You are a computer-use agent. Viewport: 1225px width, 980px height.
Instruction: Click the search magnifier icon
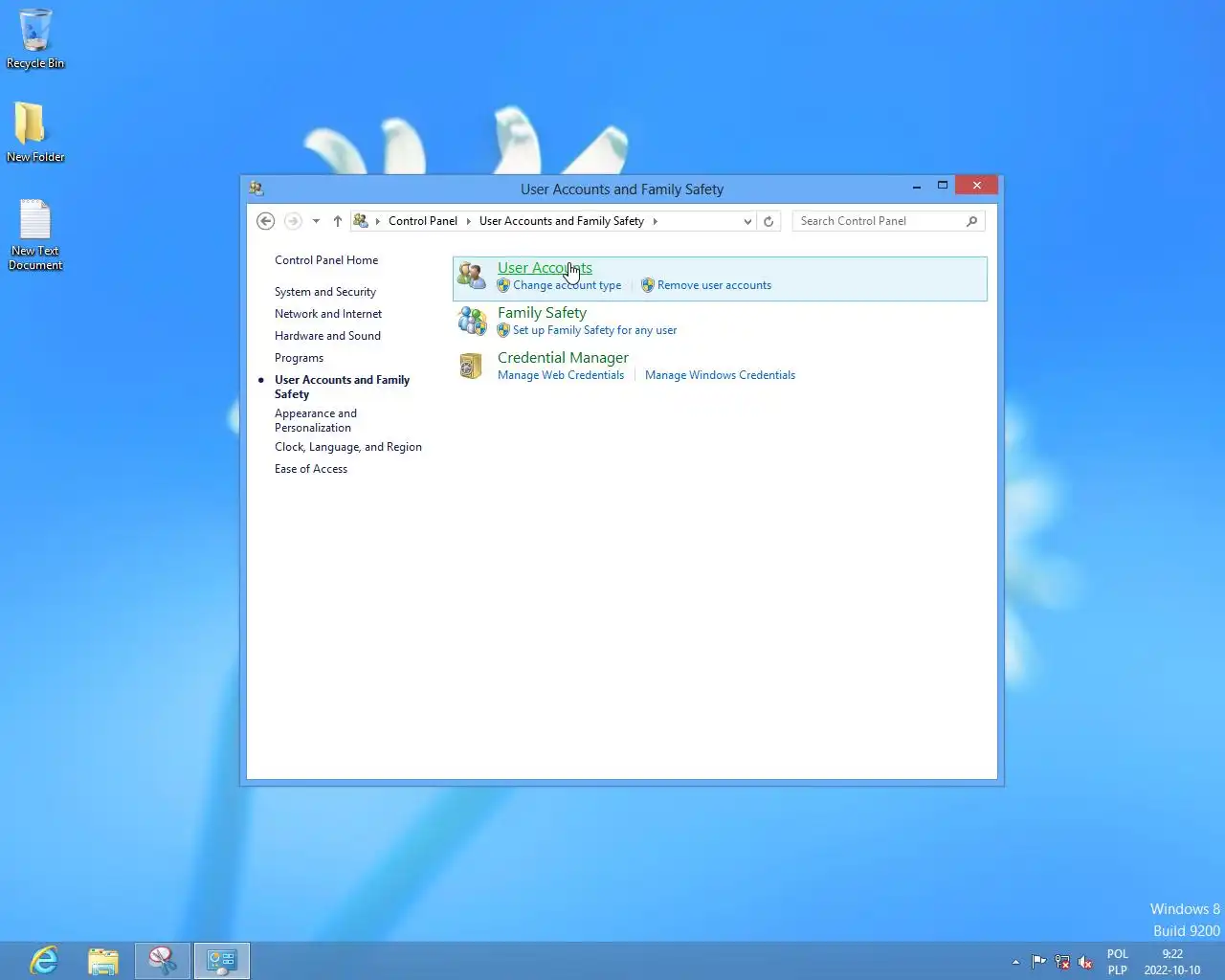pos(971,221)
